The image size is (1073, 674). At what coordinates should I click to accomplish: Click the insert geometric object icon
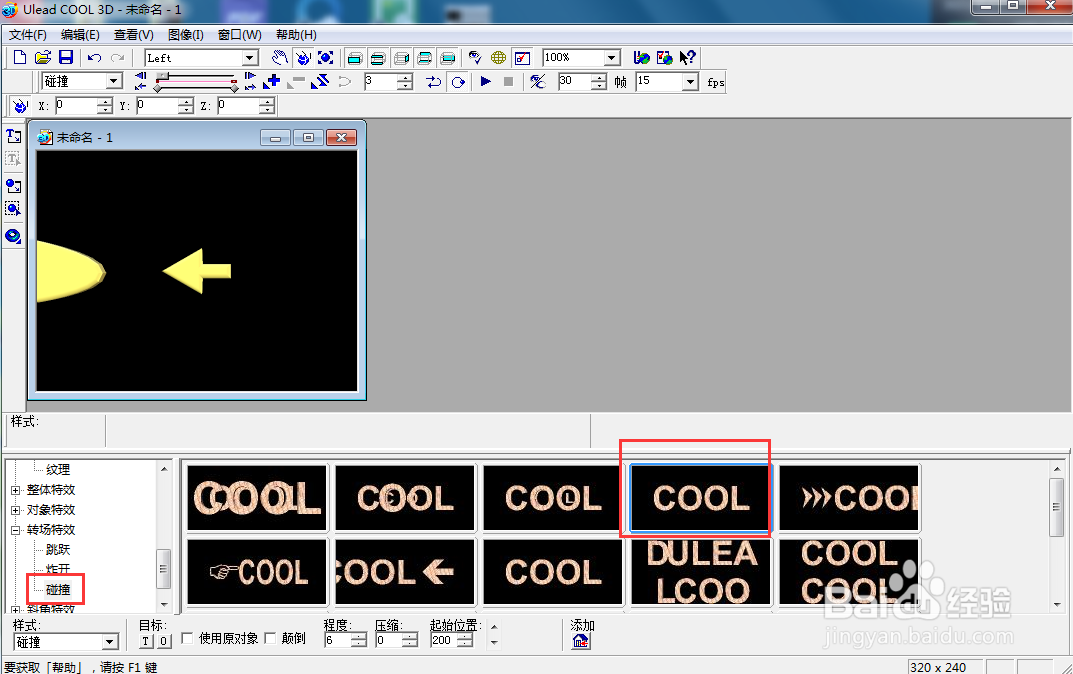13,236
